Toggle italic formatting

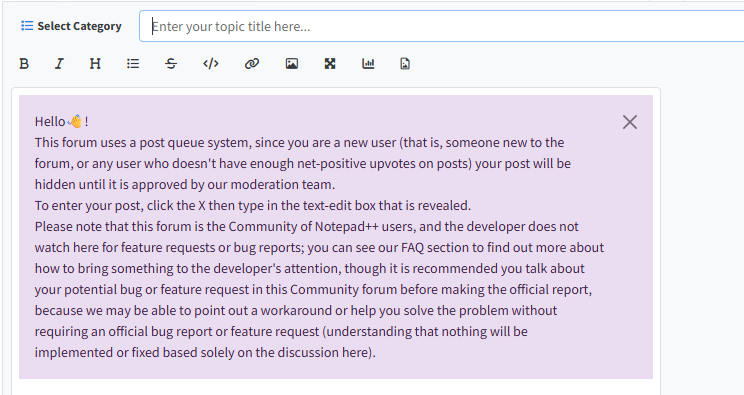(59, 64)
